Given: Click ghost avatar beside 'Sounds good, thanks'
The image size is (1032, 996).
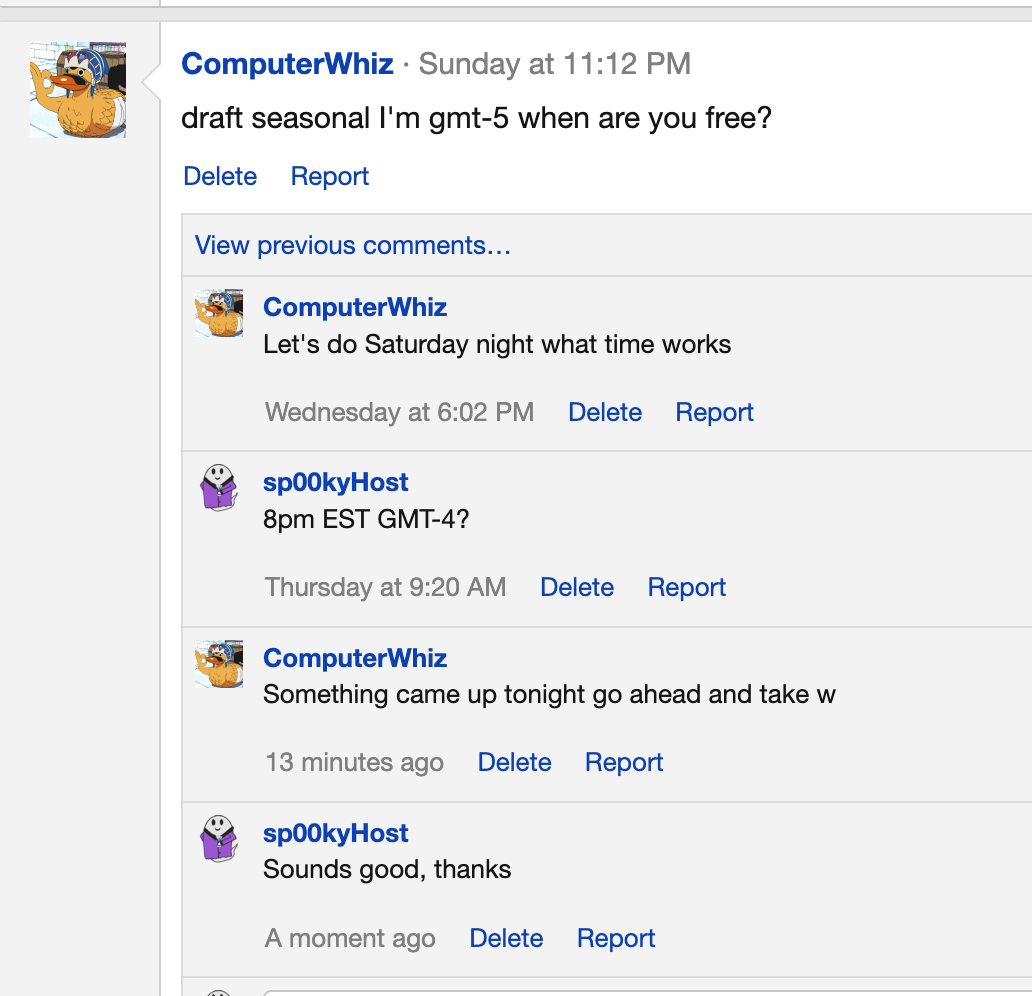Looking at the screenshot, I should tap(218, 839).
